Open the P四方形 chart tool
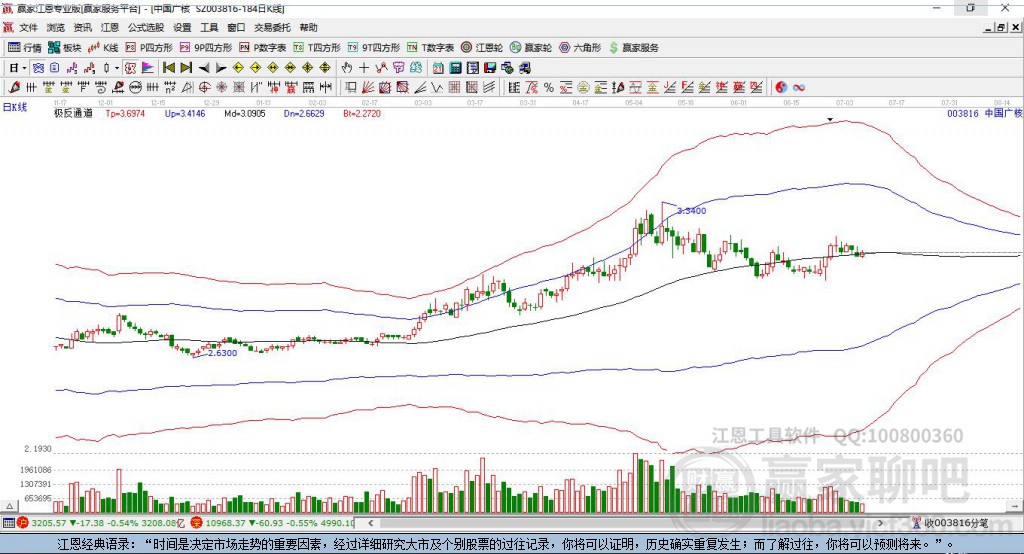Viewport: 1024px width, 554px height. click(150, 47)
